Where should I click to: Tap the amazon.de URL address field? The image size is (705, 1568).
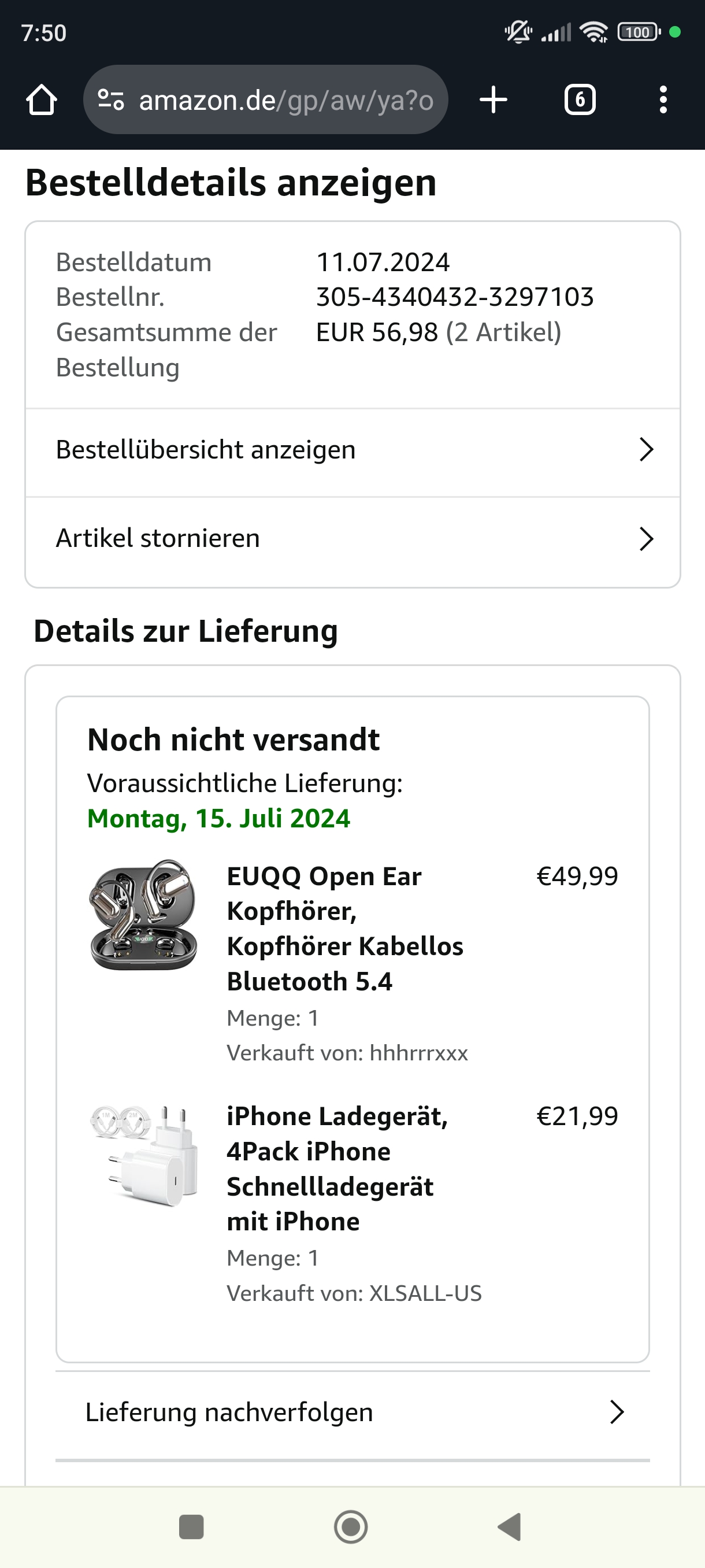(286, 100)
